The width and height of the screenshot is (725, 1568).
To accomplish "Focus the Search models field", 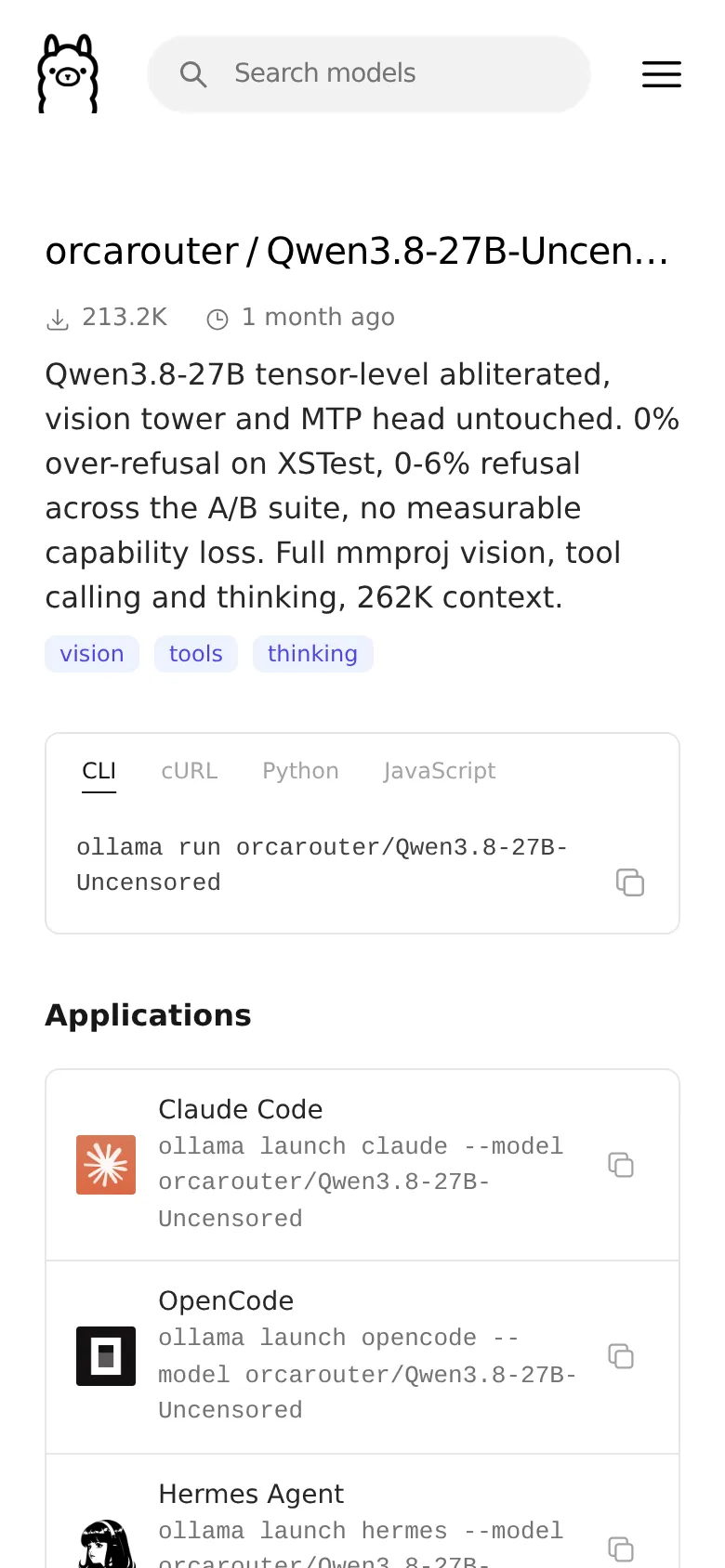I will 369,74.
